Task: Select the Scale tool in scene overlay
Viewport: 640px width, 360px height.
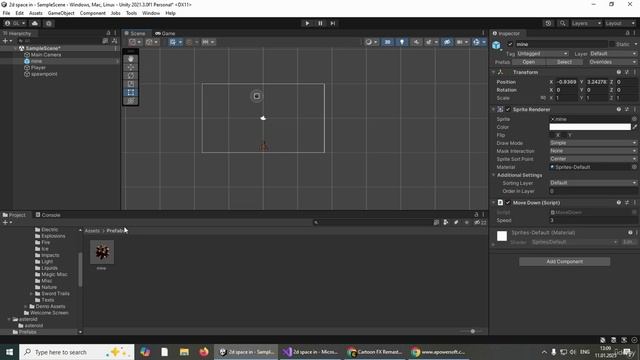Action: click(x=131, y=84)
